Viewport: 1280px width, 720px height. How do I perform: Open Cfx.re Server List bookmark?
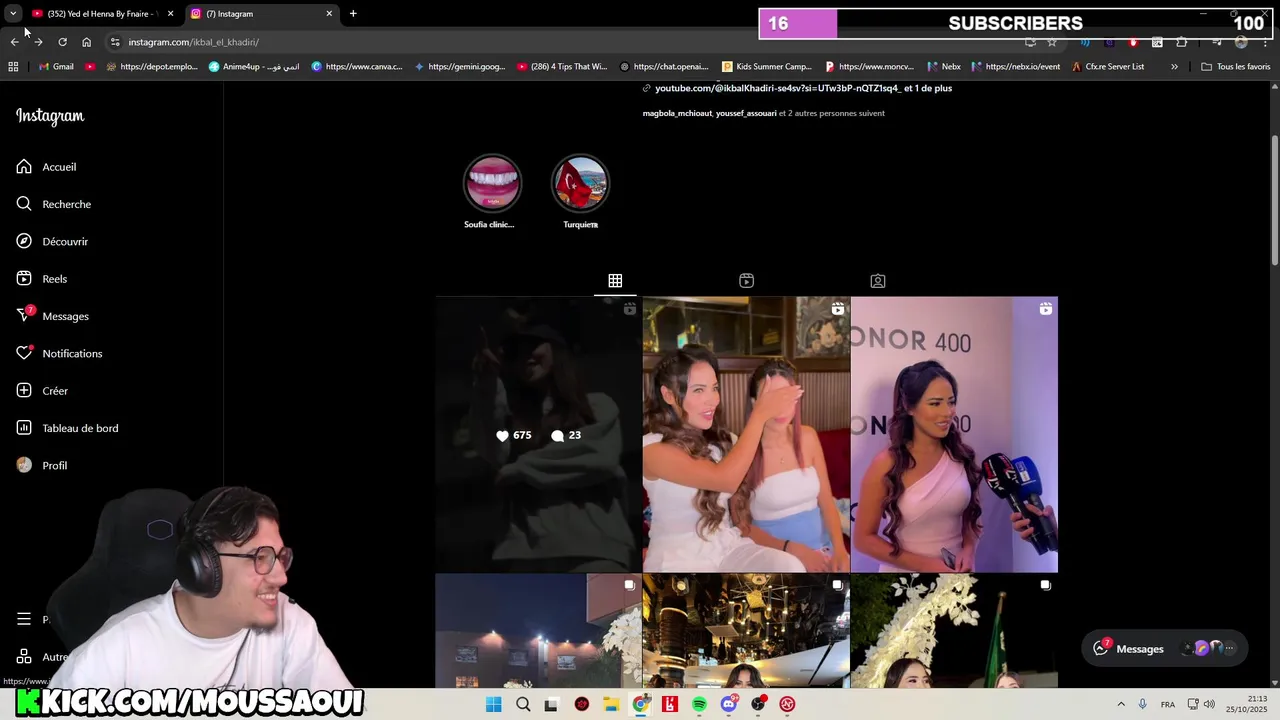[1108, 67]
